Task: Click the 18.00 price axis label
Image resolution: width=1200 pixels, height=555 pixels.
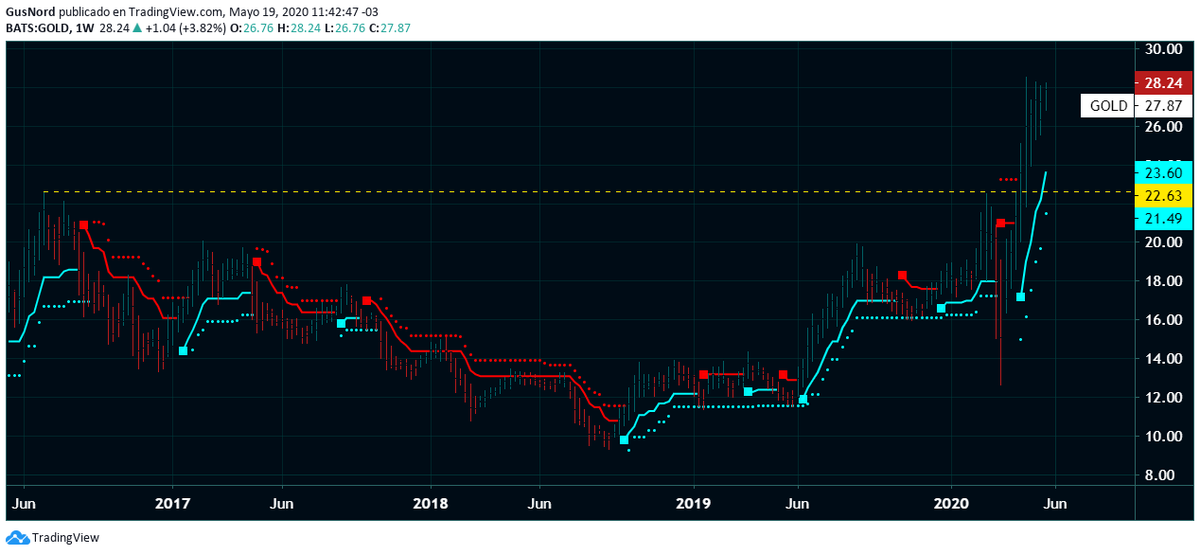Action: click(1163, 282)
